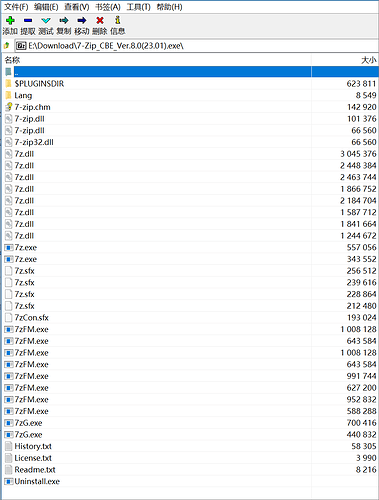Image resolution: width=379 pixels, height=500 pixels.
Task: Select 7z.dll with size 2 184 704
Action: [191, 200]
